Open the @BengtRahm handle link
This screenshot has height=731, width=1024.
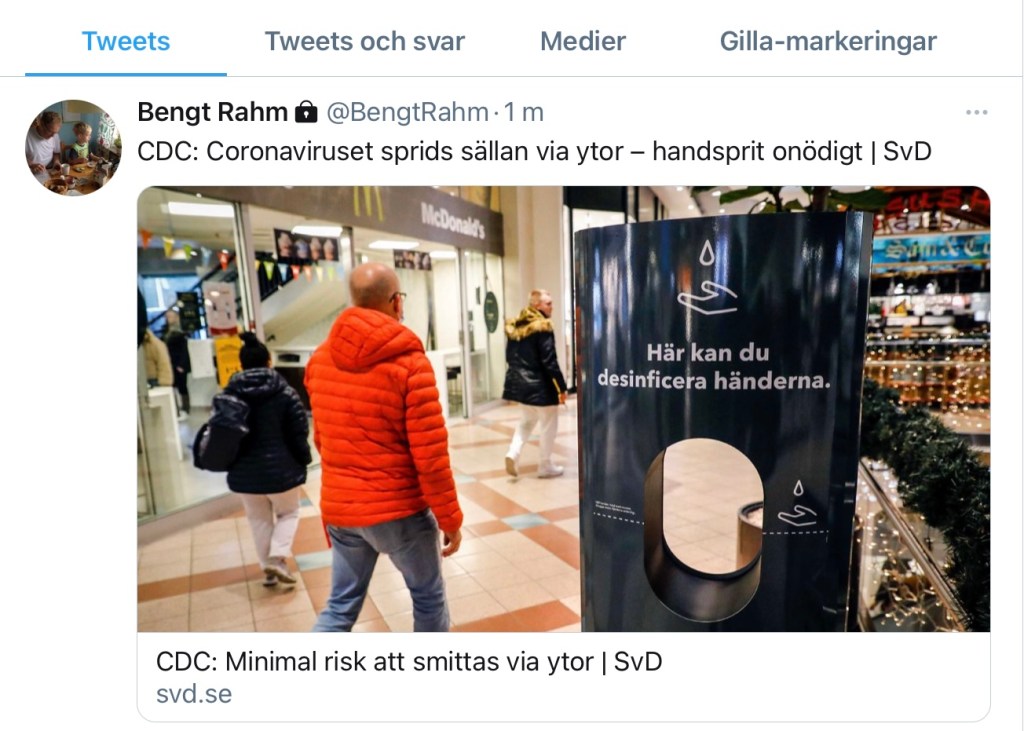pos(407,112)
